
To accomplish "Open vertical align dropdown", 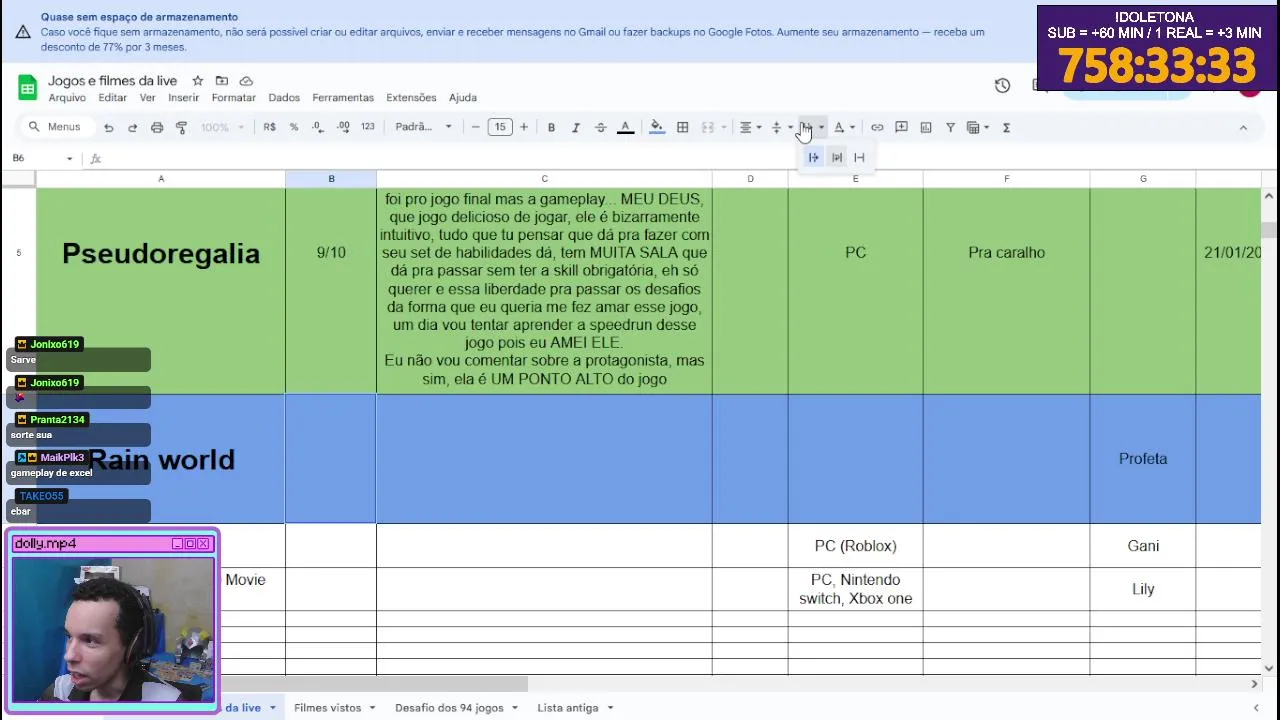I will (x=780, y=127).
